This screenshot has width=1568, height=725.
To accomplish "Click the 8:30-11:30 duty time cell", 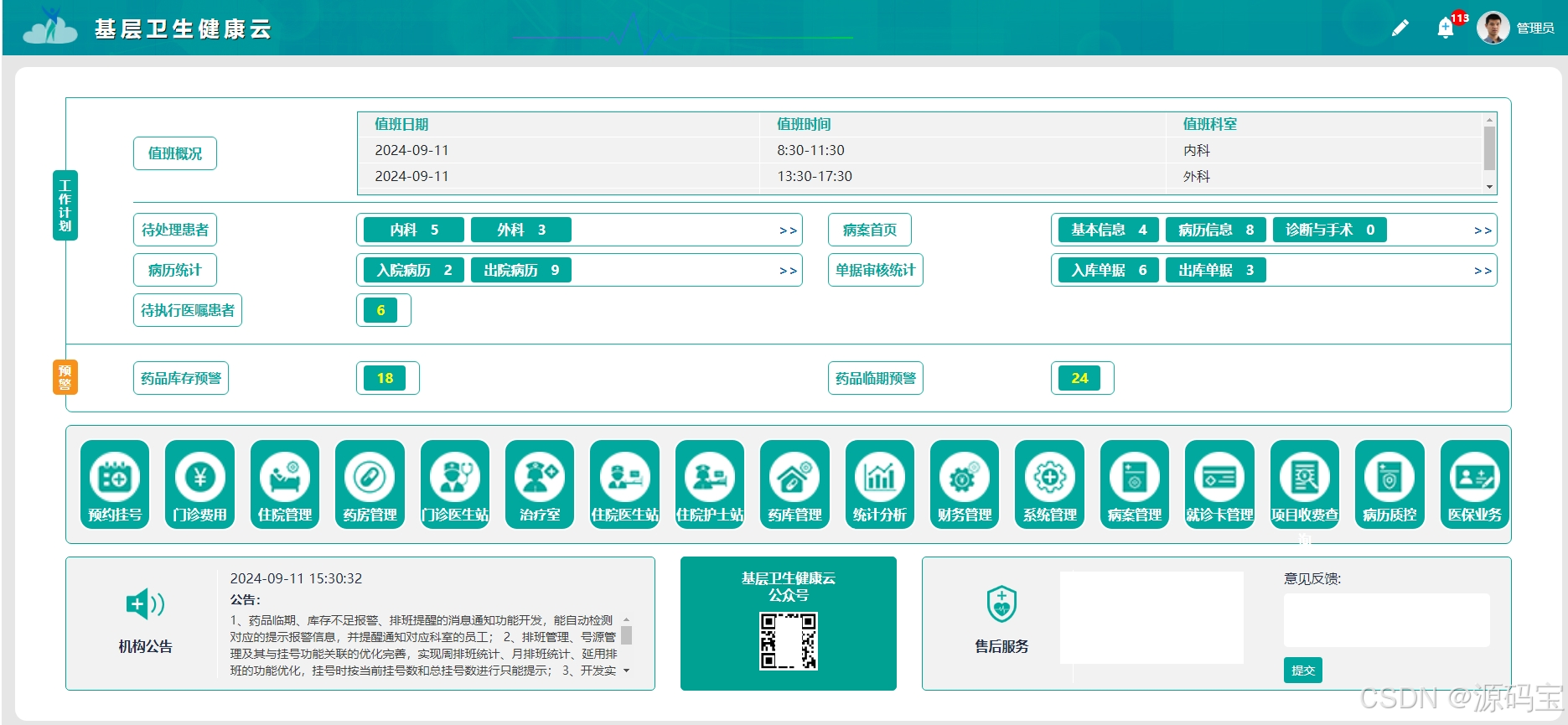I will [x=810, y=150].
